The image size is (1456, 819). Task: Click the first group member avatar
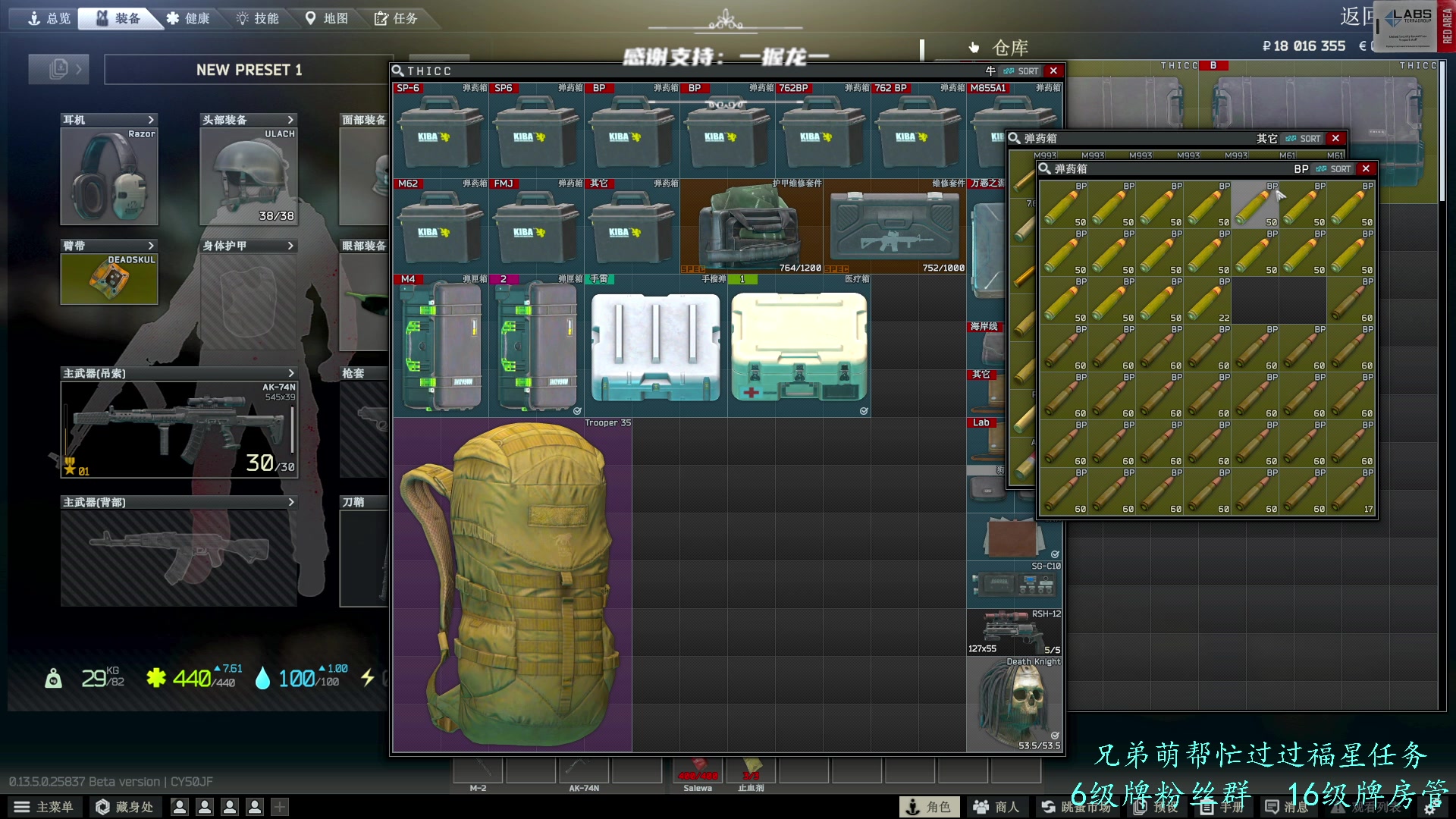coord(180,807)
